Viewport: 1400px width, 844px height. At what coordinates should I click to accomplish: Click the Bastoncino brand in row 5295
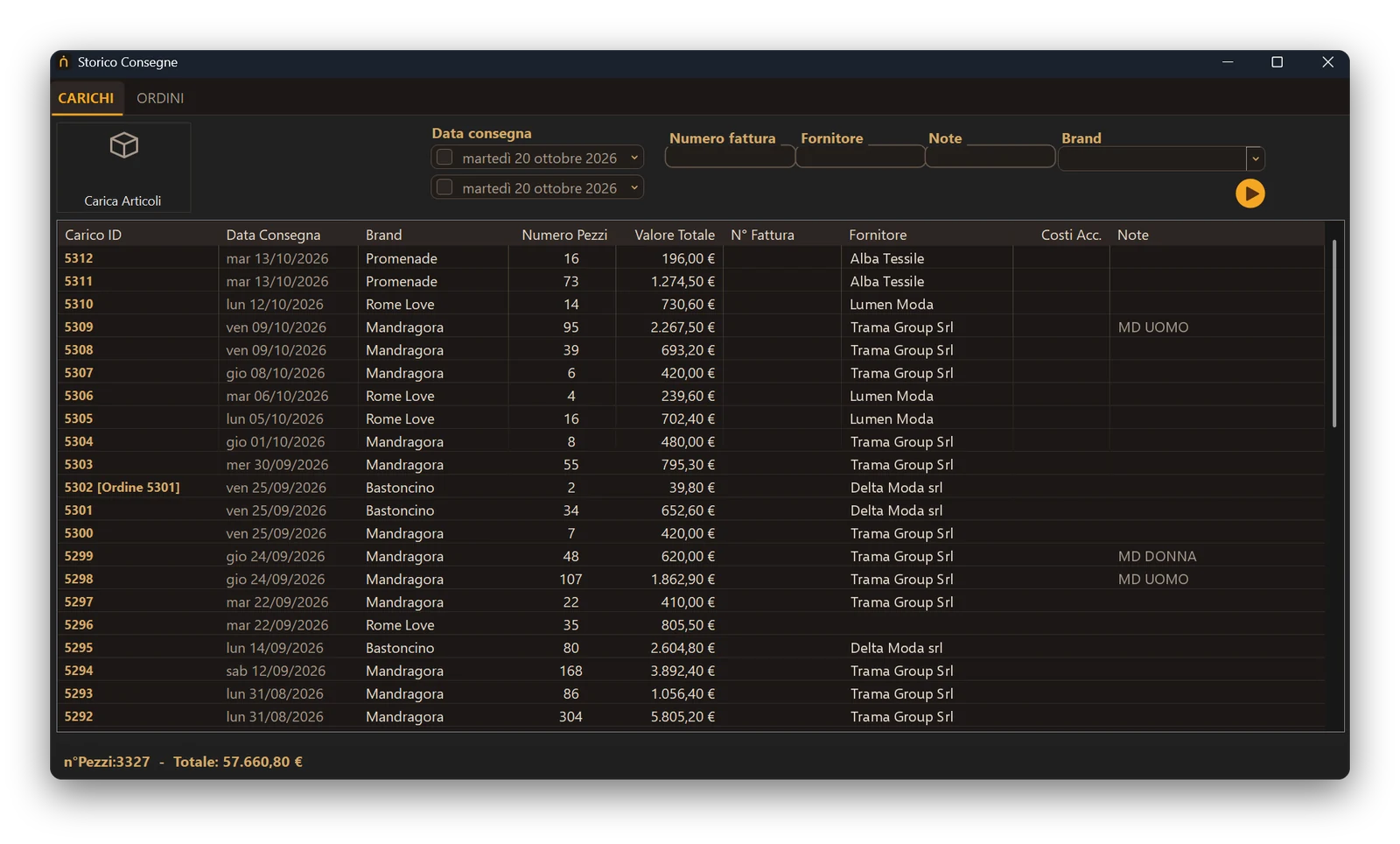coord(400,648)
